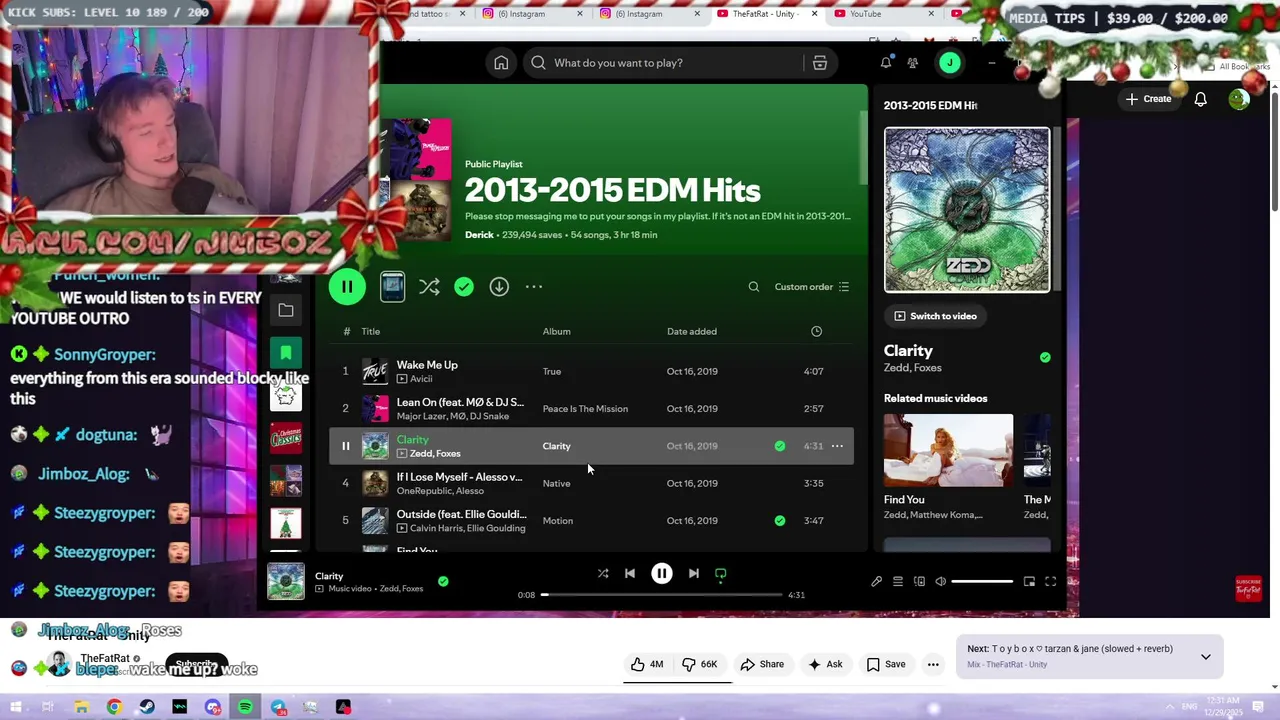
Task: Skip to the next track in the player bar
Action: click(694, 574)
